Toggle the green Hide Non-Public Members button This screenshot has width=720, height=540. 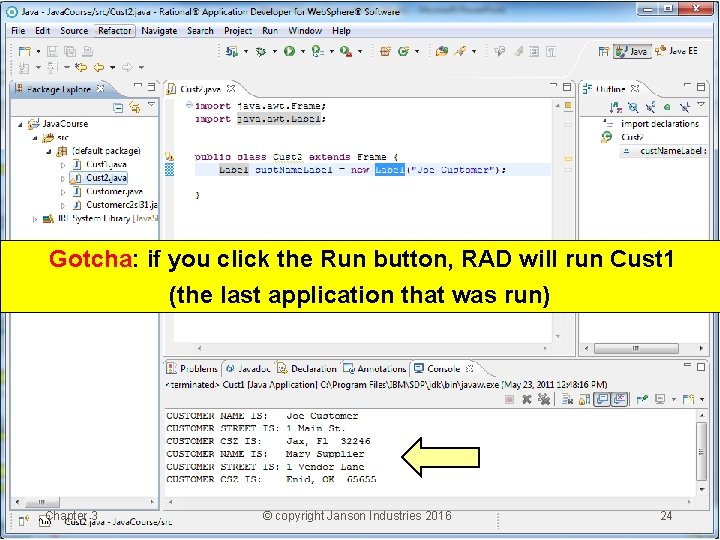[667, 107]
